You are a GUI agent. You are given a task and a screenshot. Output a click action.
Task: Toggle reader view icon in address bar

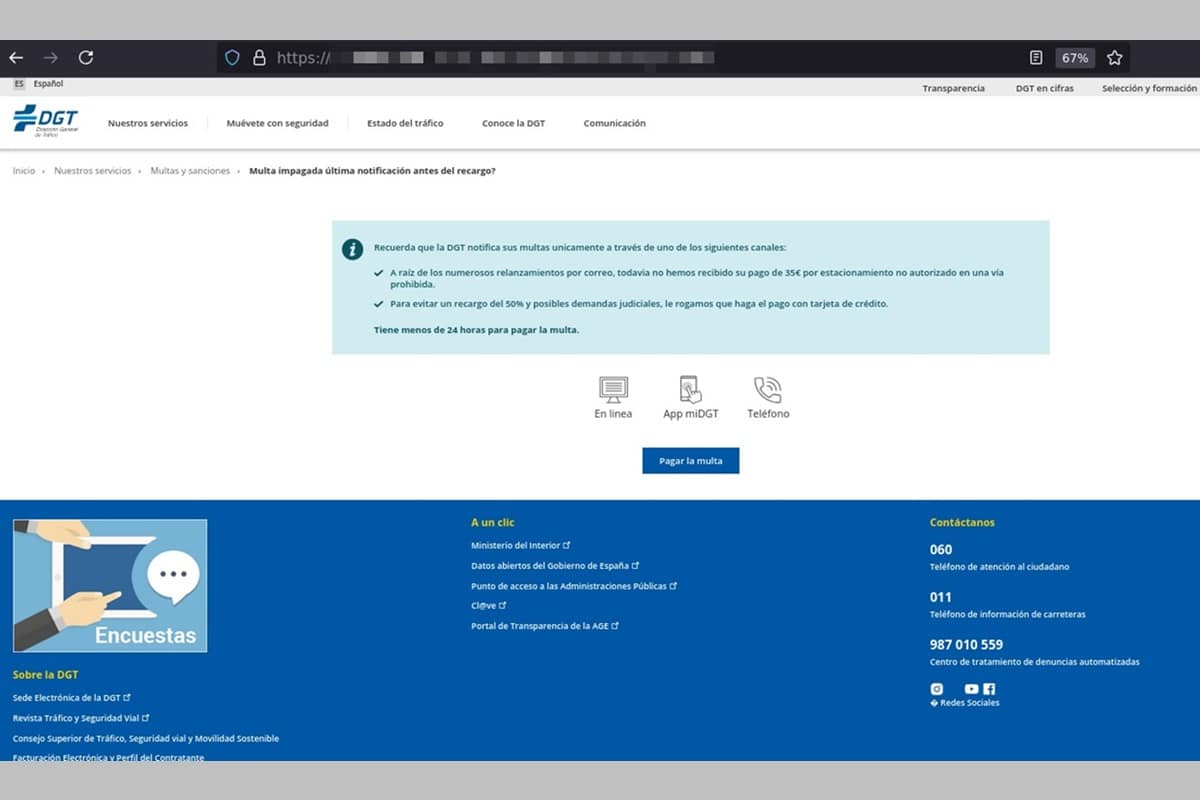[x=1037, y=58]
